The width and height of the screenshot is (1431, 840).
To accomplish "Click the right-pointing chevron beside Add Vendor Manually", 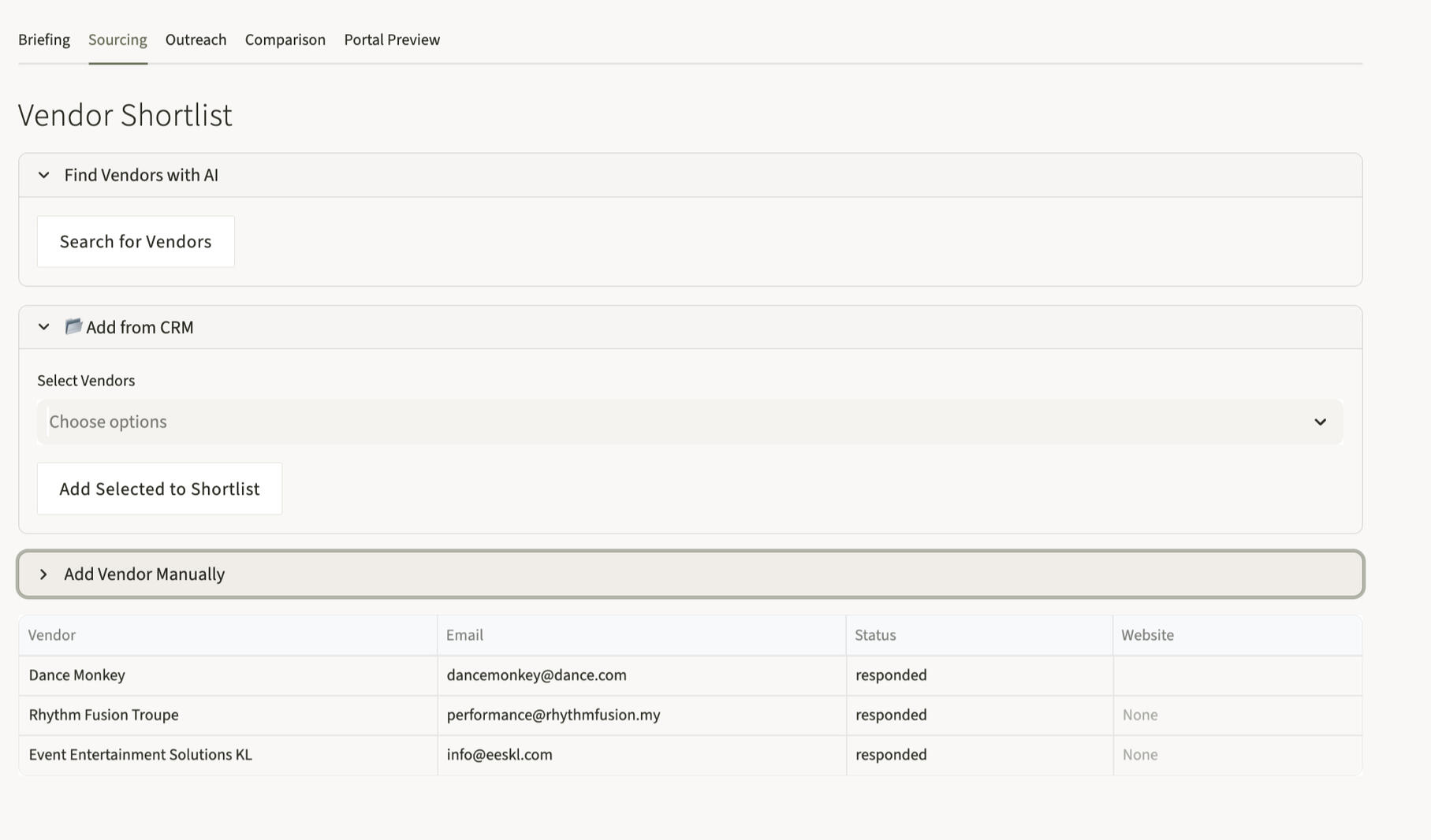I will [44, 574].
